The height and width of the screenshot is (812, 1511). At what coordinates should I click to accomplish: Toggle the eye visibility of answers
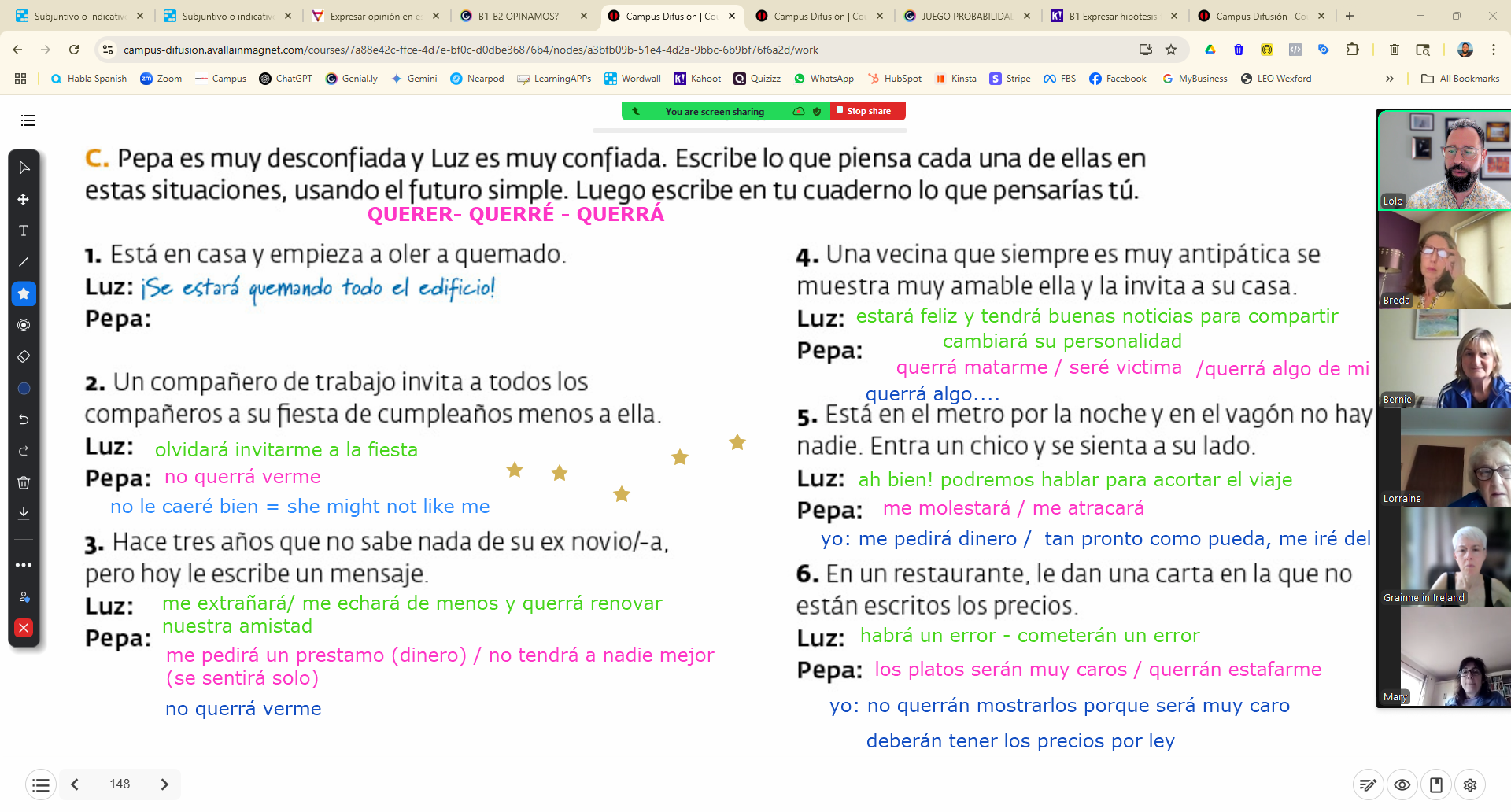click(1402, 784)
